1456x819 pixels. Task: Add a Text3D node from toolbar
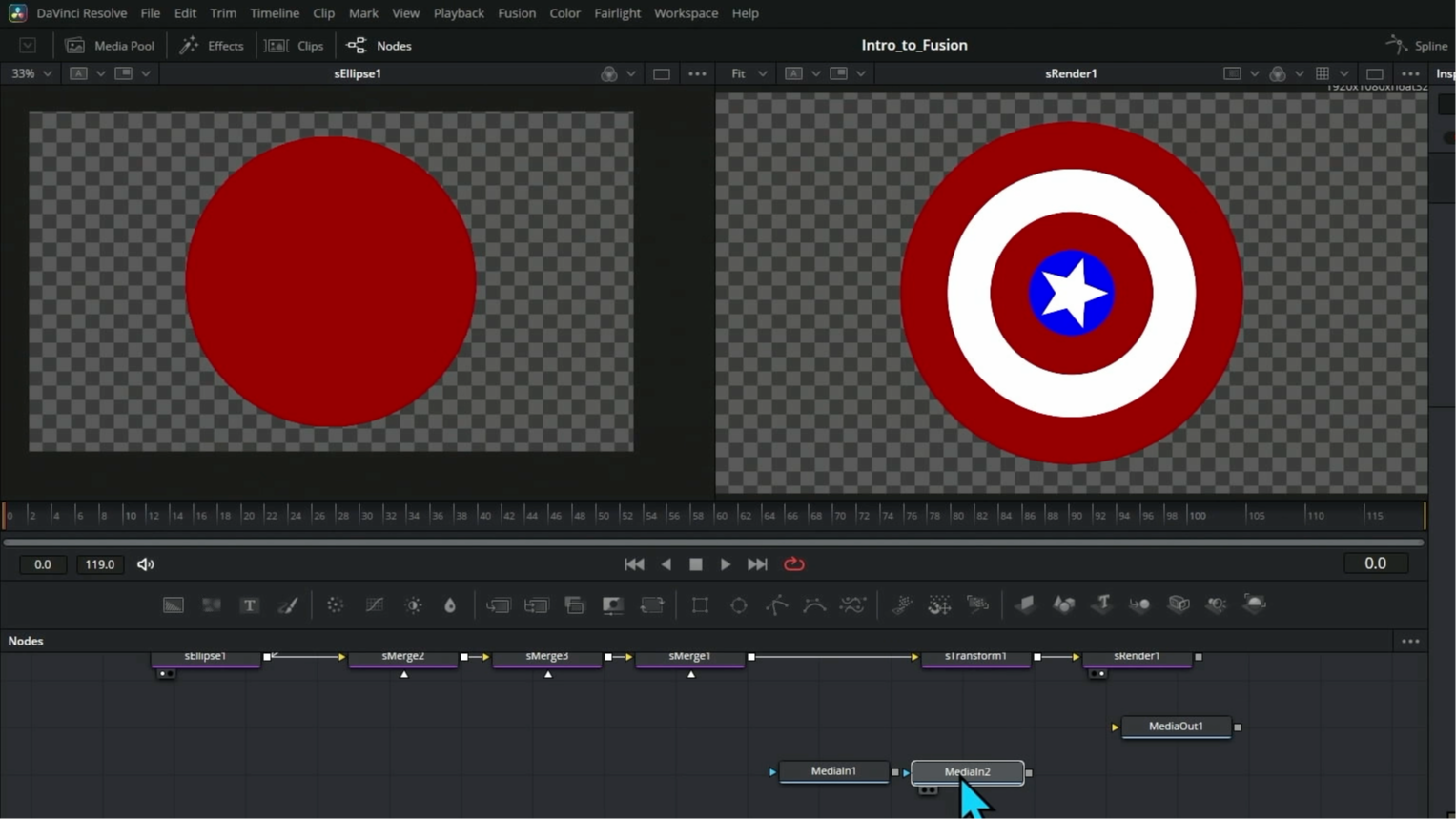pyautogui.click(x=1102, y=604)
